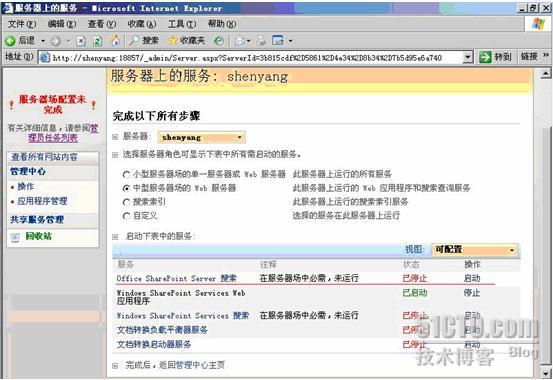The image size is (553, 380).
Task: Click the Edit page toolbar icon
Action: (278, 41)
